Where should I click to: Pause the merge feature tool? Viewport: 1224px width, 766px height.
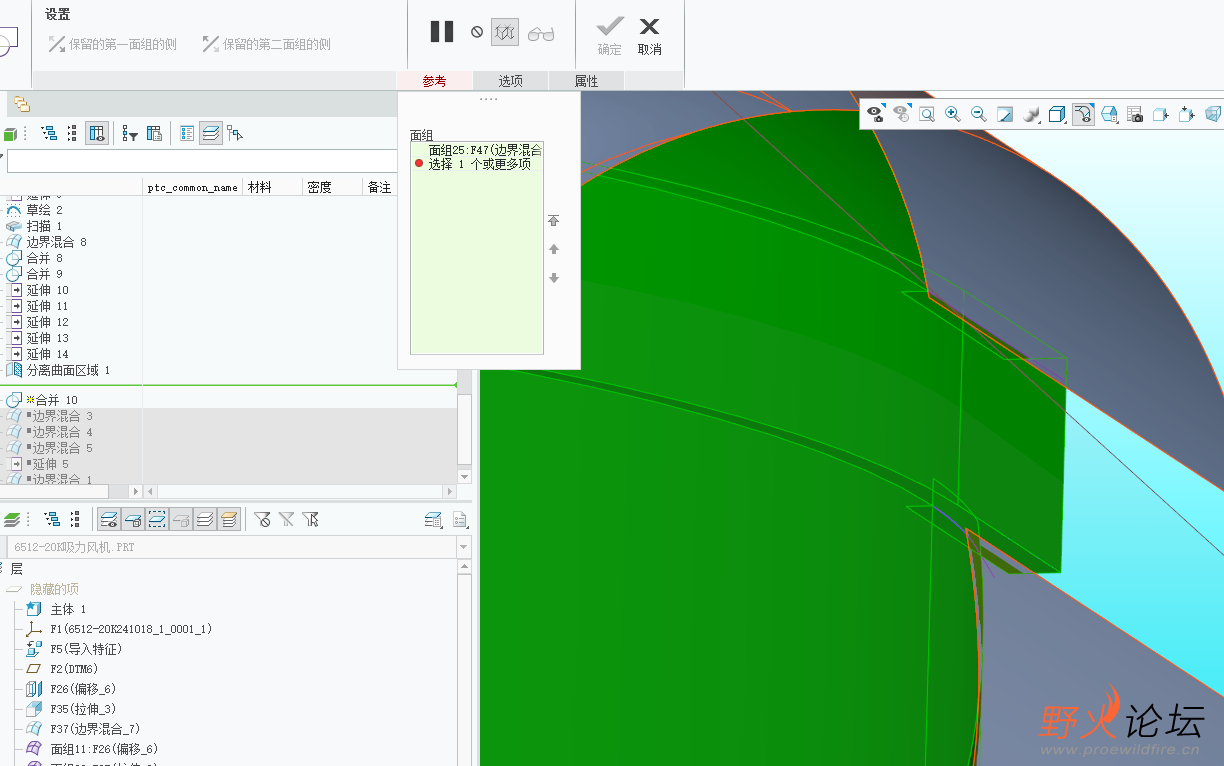(441, 32)
